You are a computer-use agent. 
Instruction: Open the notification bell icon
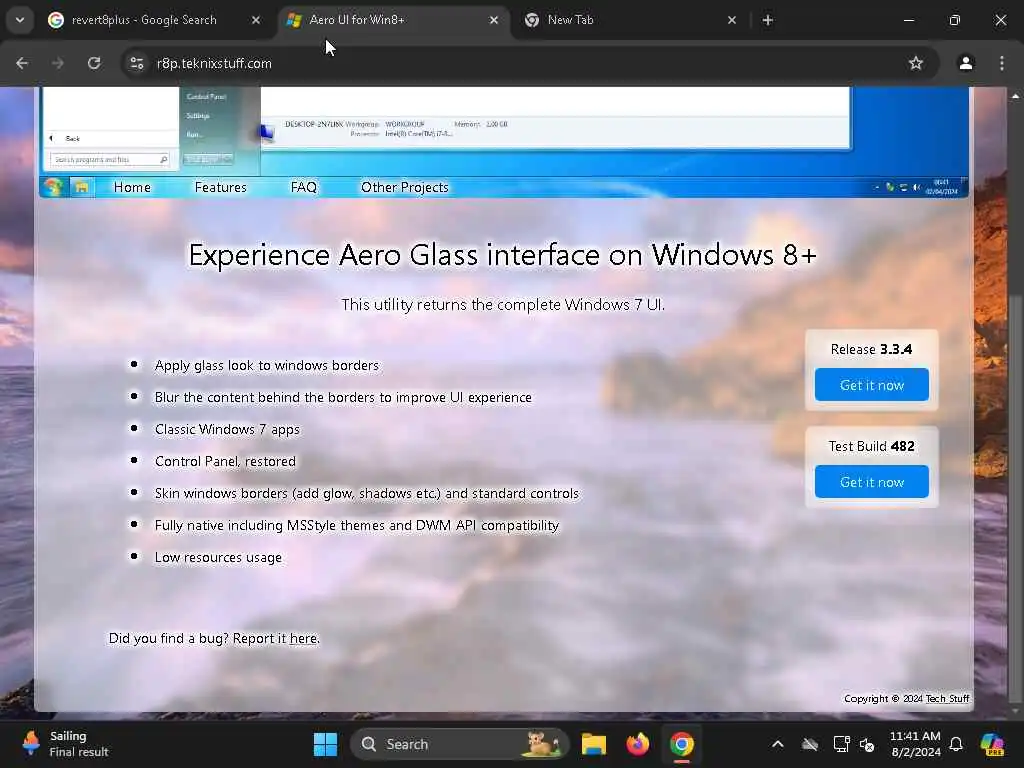pos(956,744)
